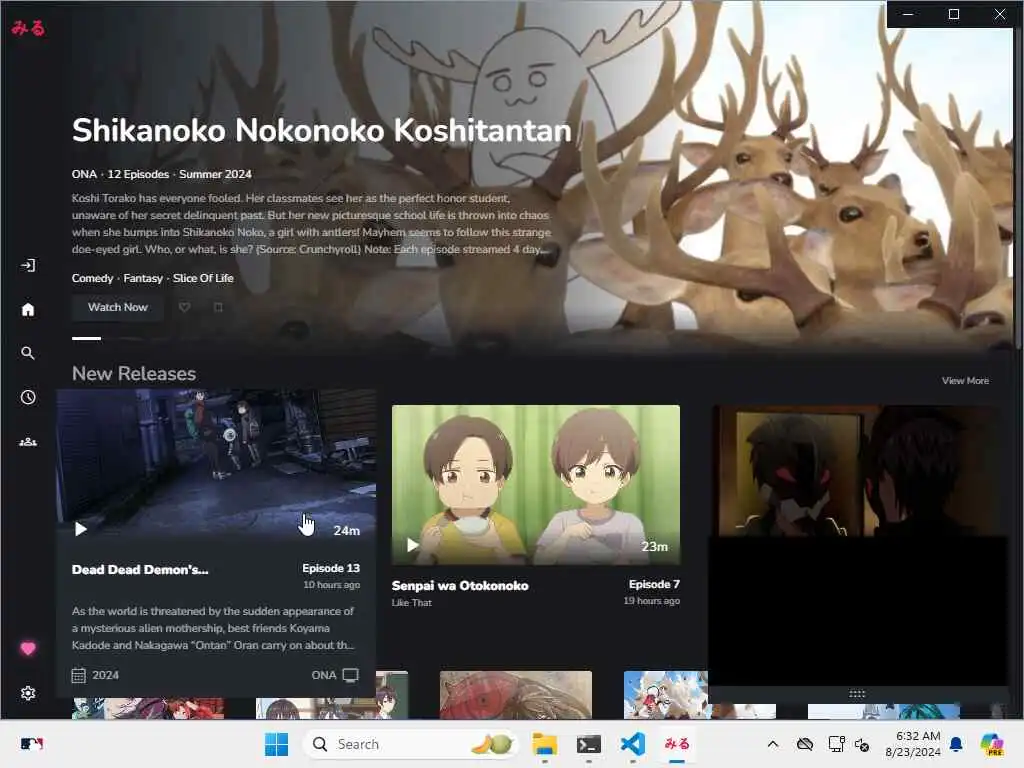Expand the hidden system tray icons

click(x=773, y=744)
